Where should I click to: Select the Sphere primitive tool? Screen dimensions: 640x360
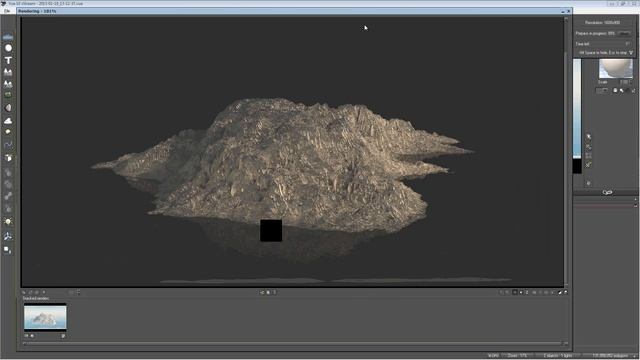tap(8, 48)
